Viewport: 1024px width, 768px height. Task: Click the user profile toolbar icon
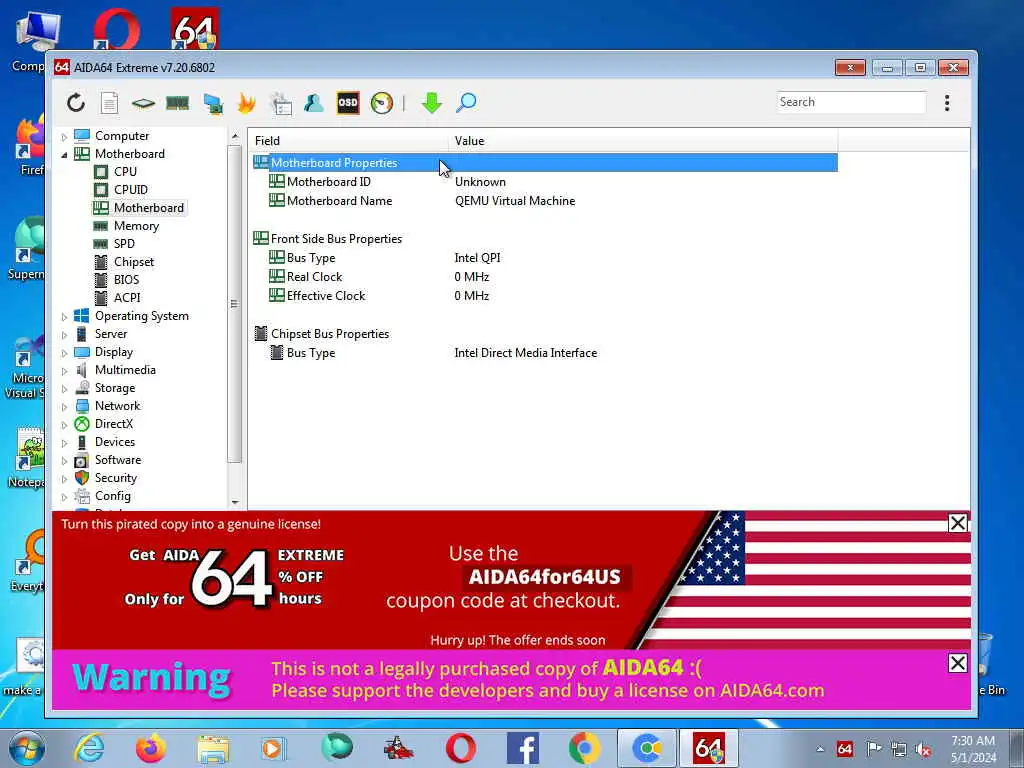tap(313, 103)
